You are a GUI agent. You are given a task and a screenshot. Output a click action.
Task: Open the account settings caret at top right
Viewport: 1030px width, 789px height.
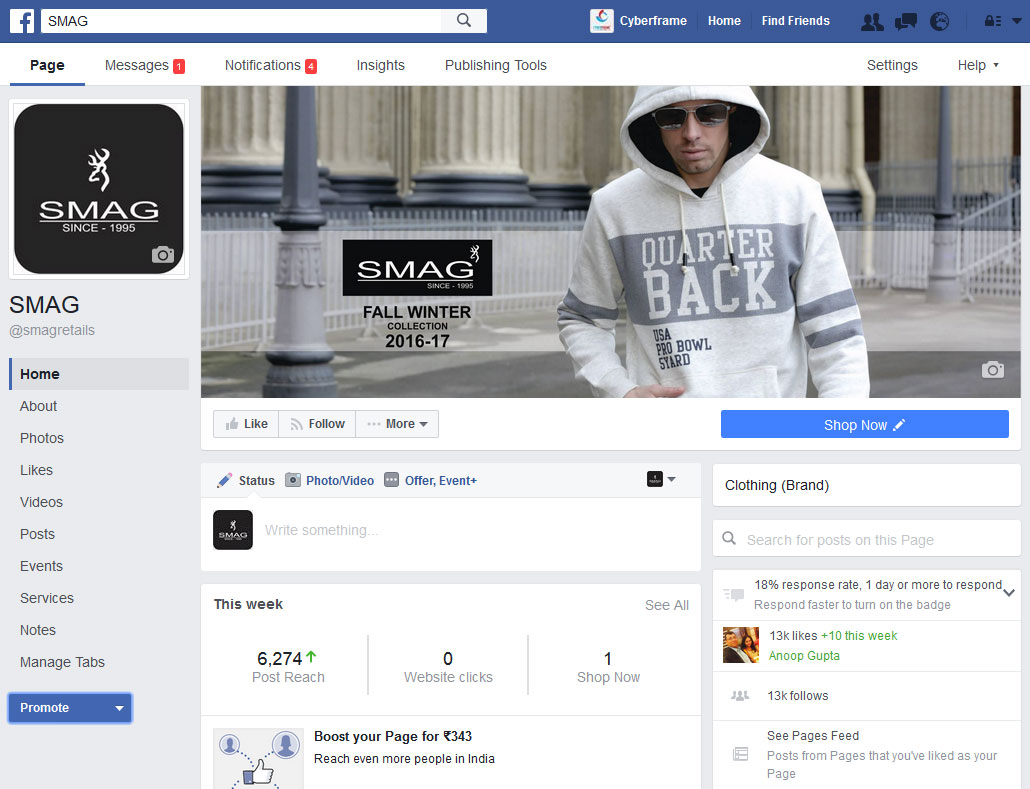(1018, 20)
